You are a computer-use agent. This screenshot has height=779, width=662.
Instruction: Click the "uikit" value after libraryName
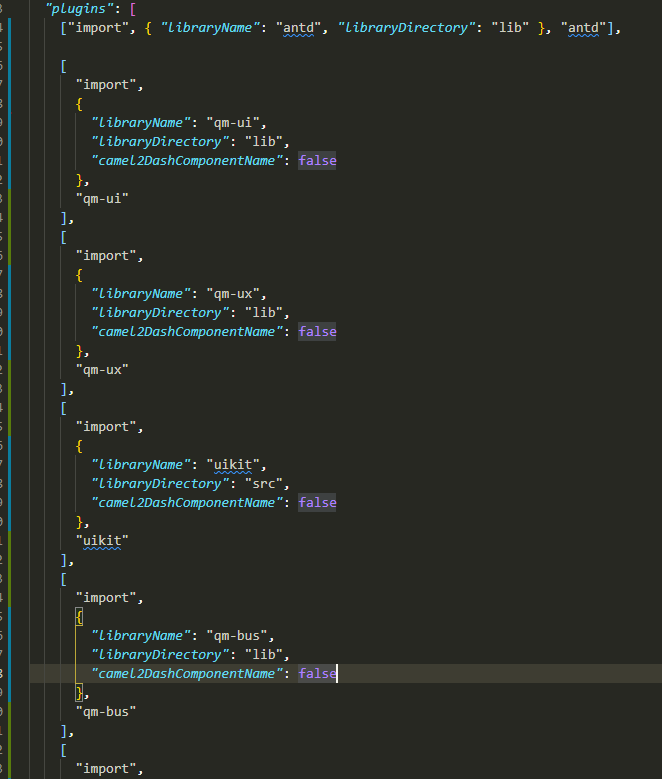(233, 465)
